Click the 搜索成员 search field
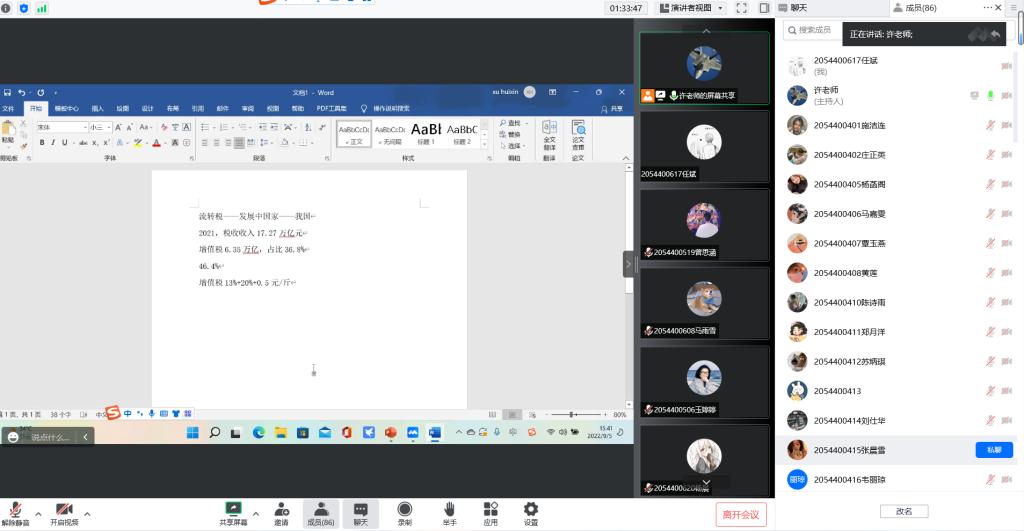1024x531 pixels. 813,30
